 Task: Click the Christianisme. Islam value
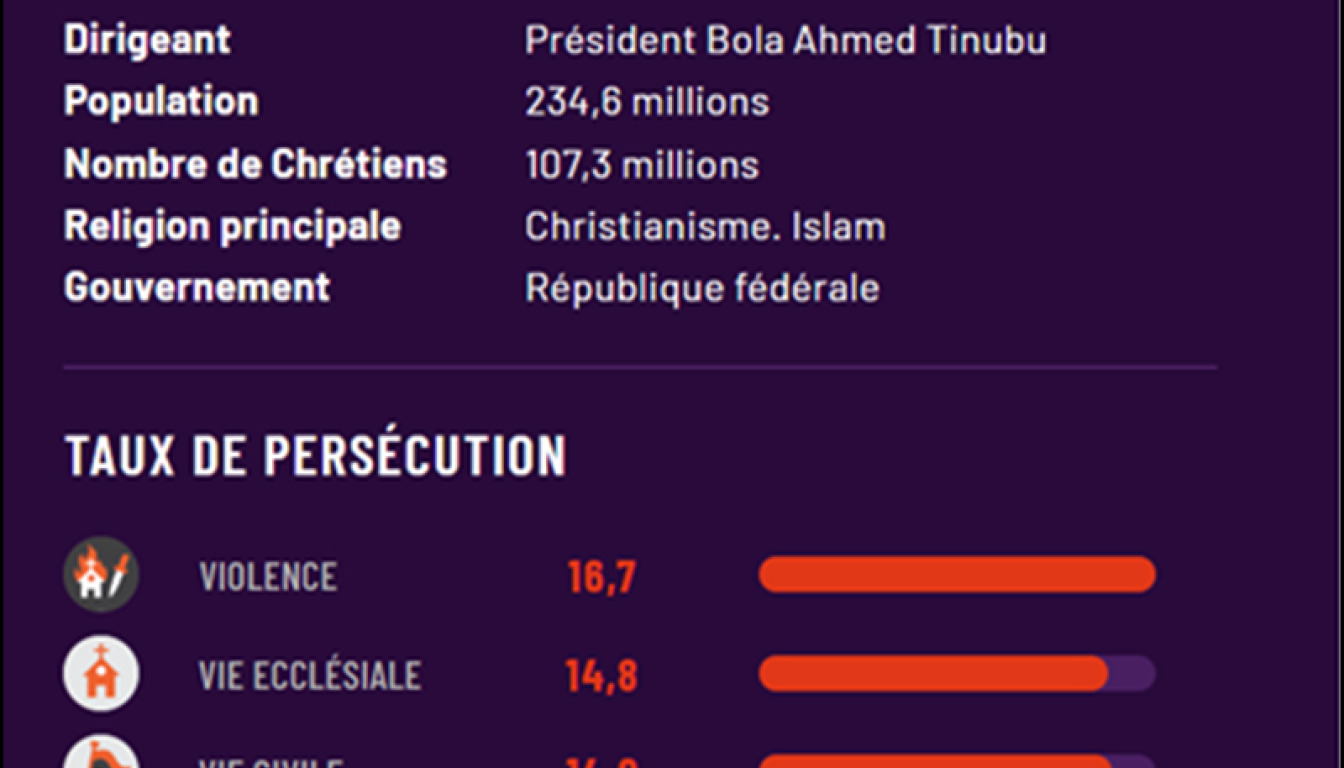click(705, 227)
